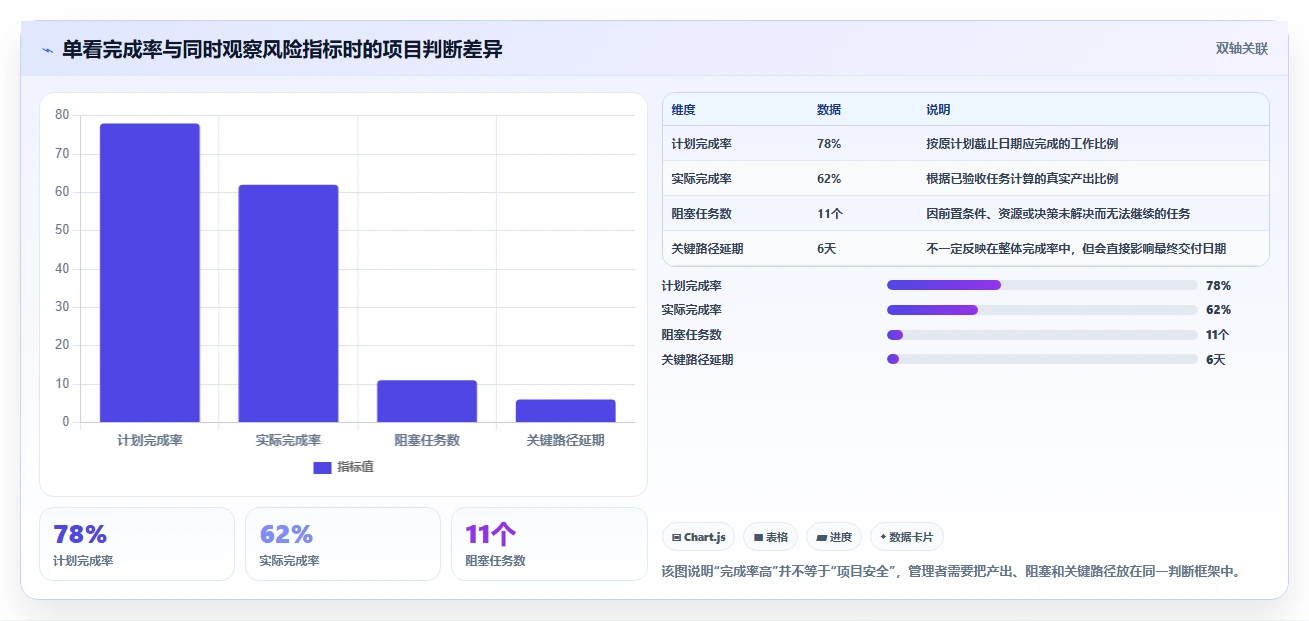Click the 62% value in table

[x=829, y=179]
